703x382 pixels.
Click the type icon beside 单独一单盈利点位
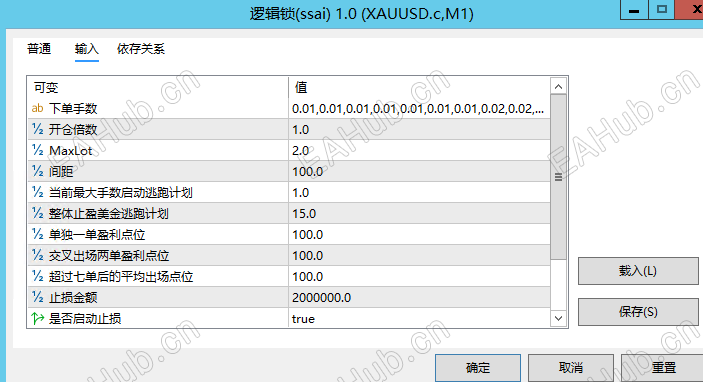tap(38, 234)
